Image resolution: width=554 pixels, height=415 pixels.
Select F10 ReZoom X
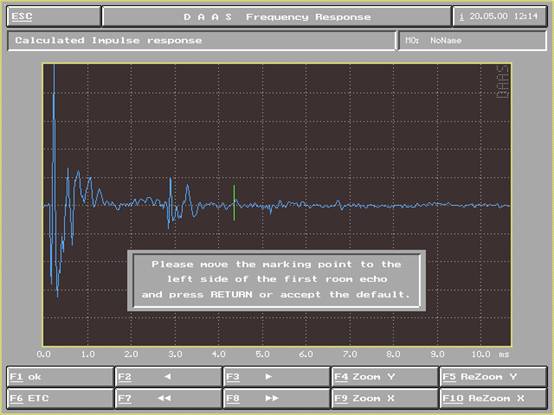click(493, 398)
